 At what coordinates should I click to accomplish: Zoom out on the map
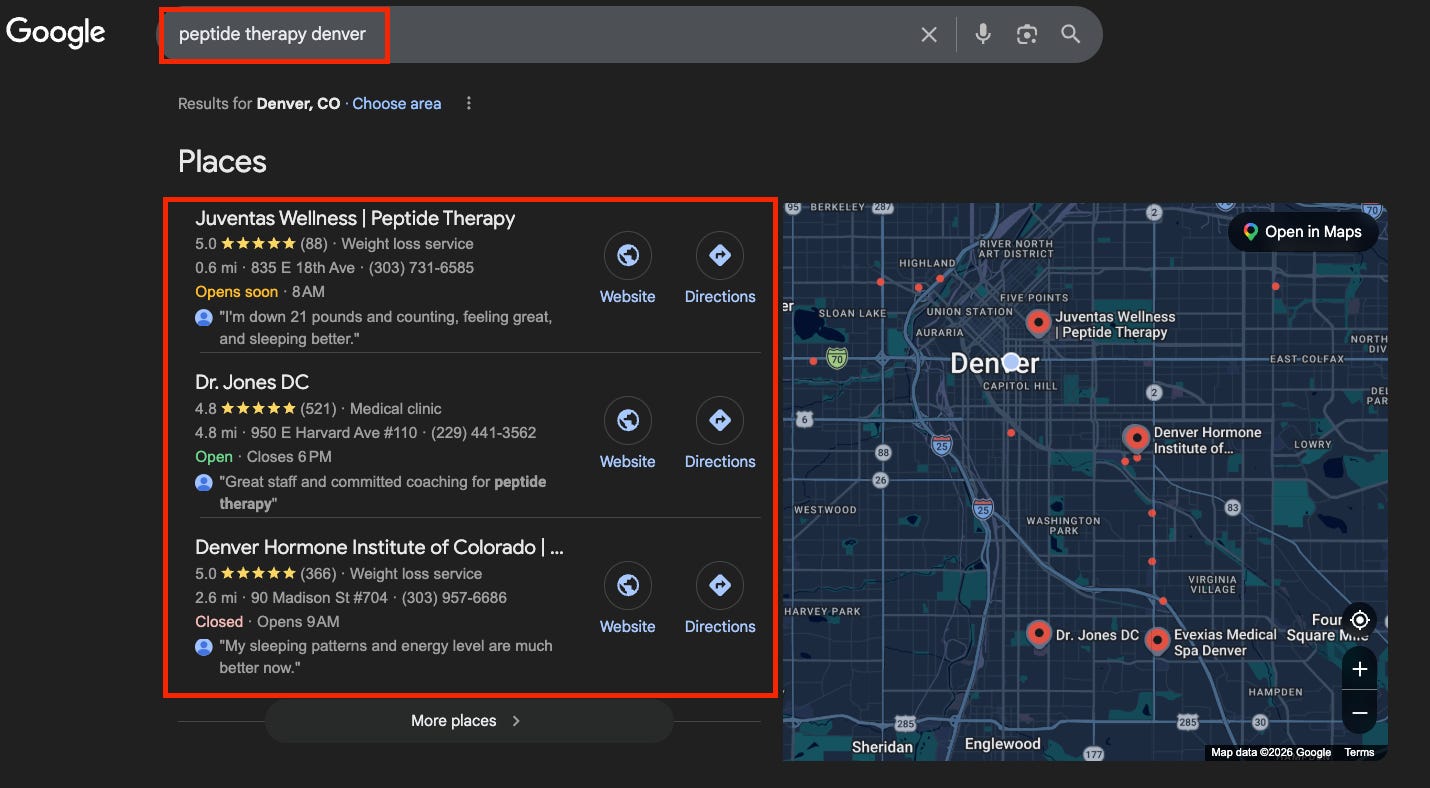(x=1359, y=712)
